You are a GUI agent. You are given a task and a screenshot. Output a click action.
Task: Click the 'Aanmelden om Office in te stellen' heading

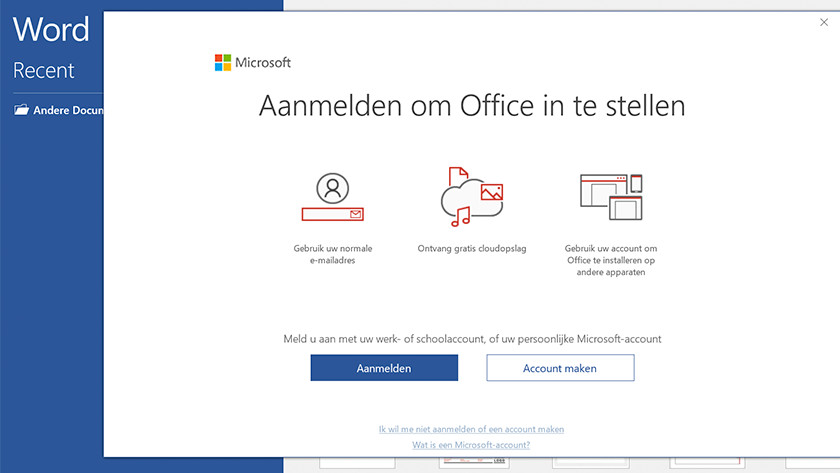(x=472, y=106)
